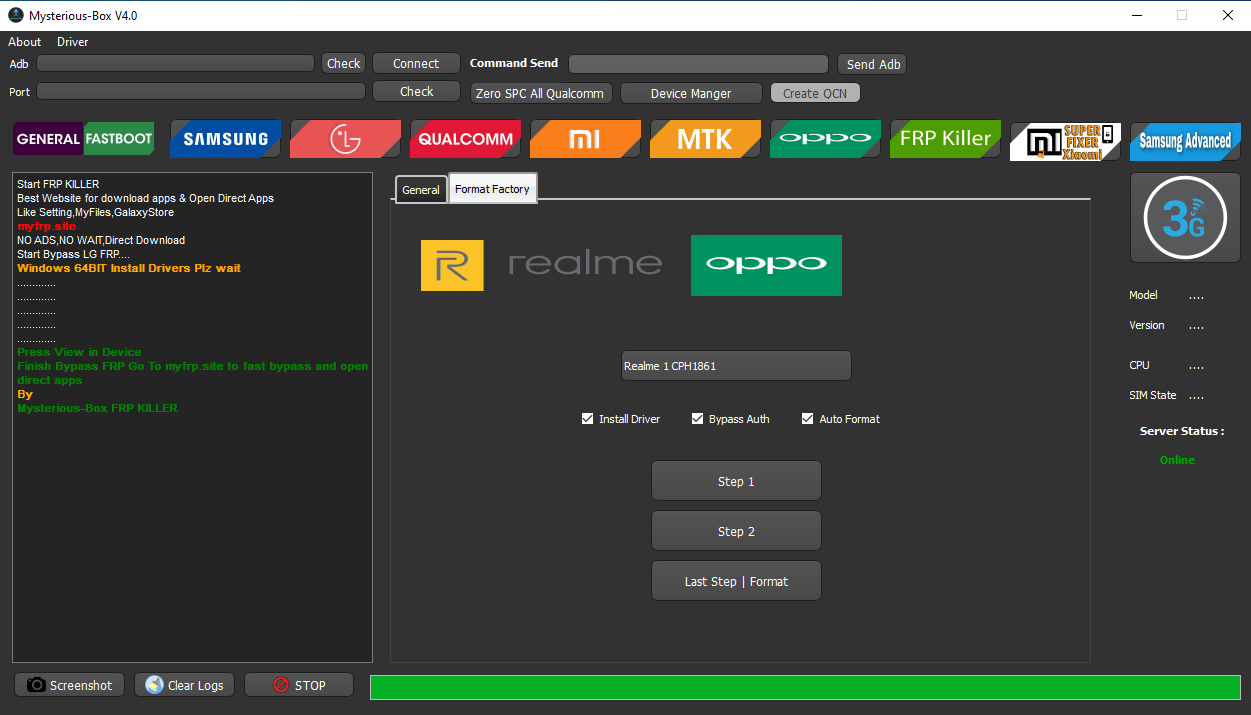
Task: Switch to the General tab
Action: click(x=420, y=189)
